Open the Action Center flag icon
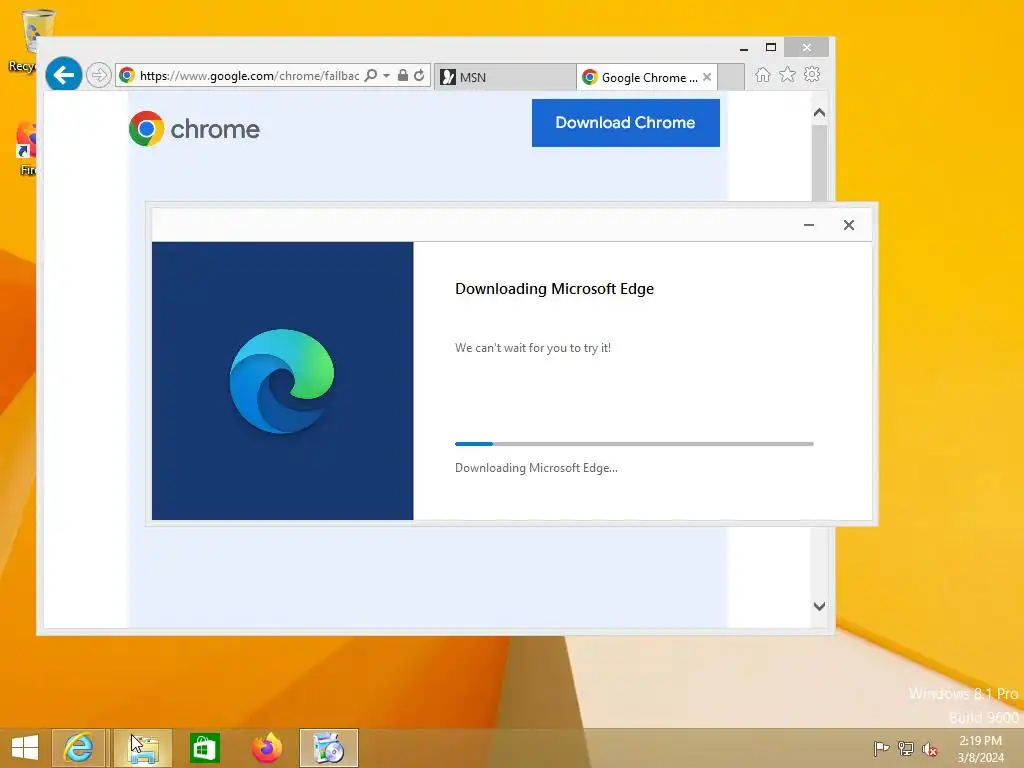 pos(881,748)
